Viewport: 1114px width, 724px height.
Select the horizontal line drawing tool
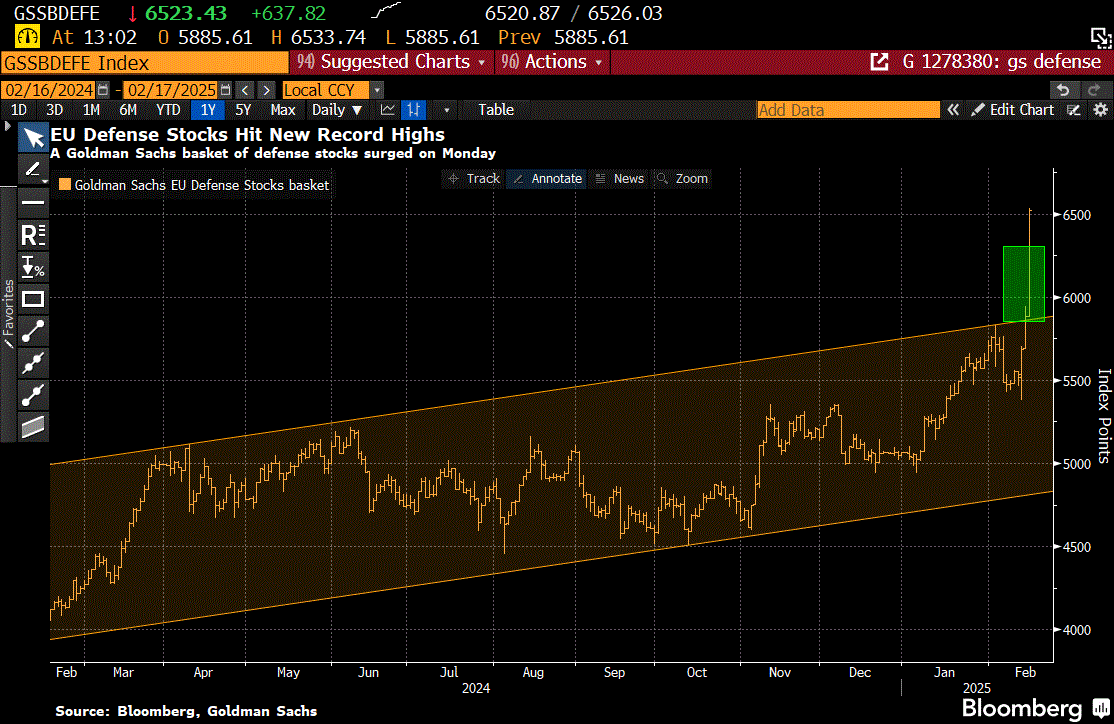33,202
